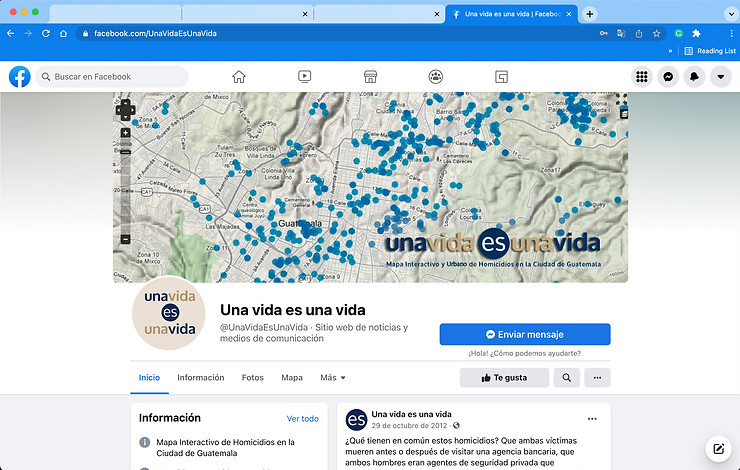Select the Mapa tab

(292, 378)
